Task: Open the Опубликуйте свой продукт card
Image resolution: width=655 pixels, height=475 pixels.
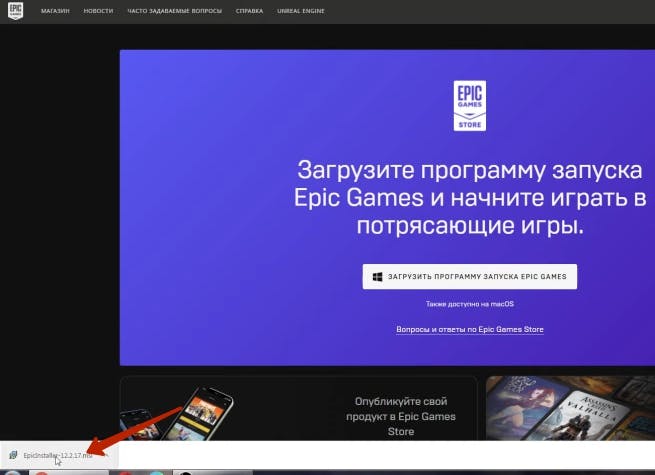Action: [299, 409]
